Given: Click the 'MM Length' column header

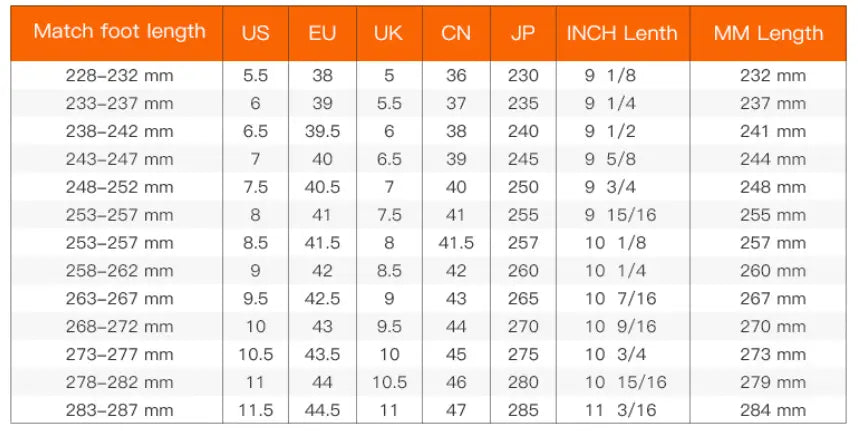Looking at the screenshot, I should point(768,33).
